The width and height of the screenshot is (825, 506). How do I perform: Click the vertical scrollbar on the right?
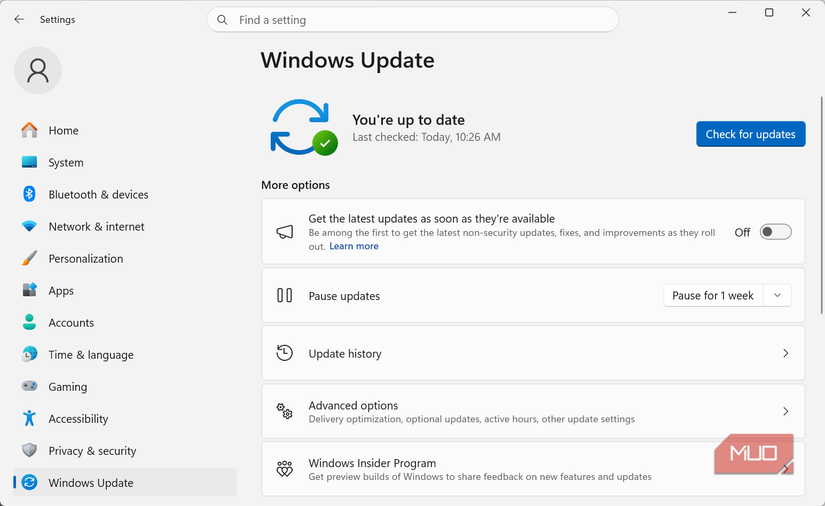tap(821, 205)
